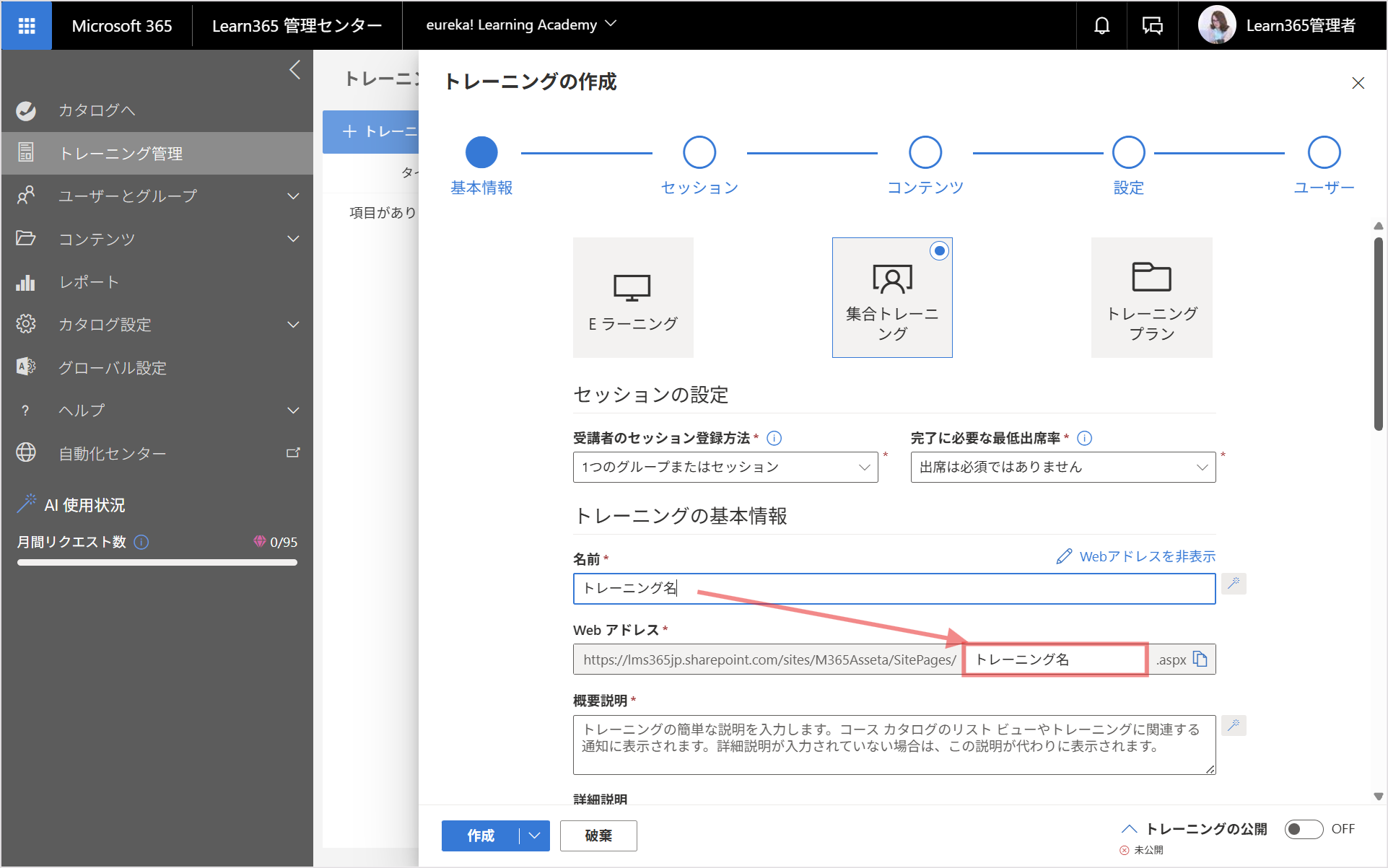Expand the 作成 button dropdown arrow
Image resolution: width=1388 pixels, height=868 pixels.
coord(535,836)
